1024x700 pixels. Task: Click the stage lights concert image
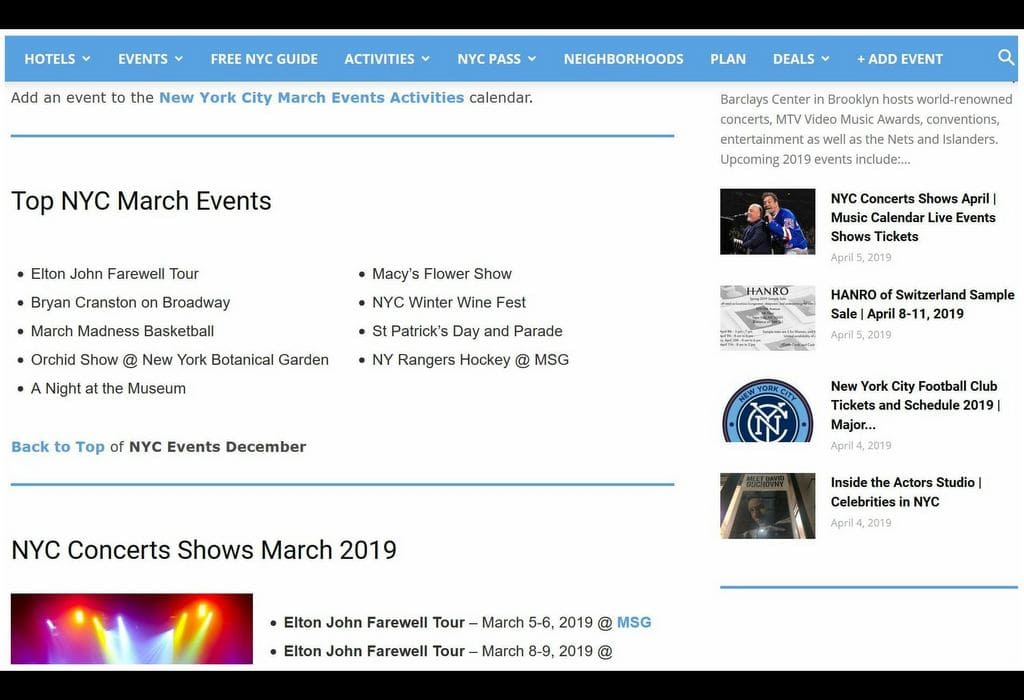(x=132, y=629)
